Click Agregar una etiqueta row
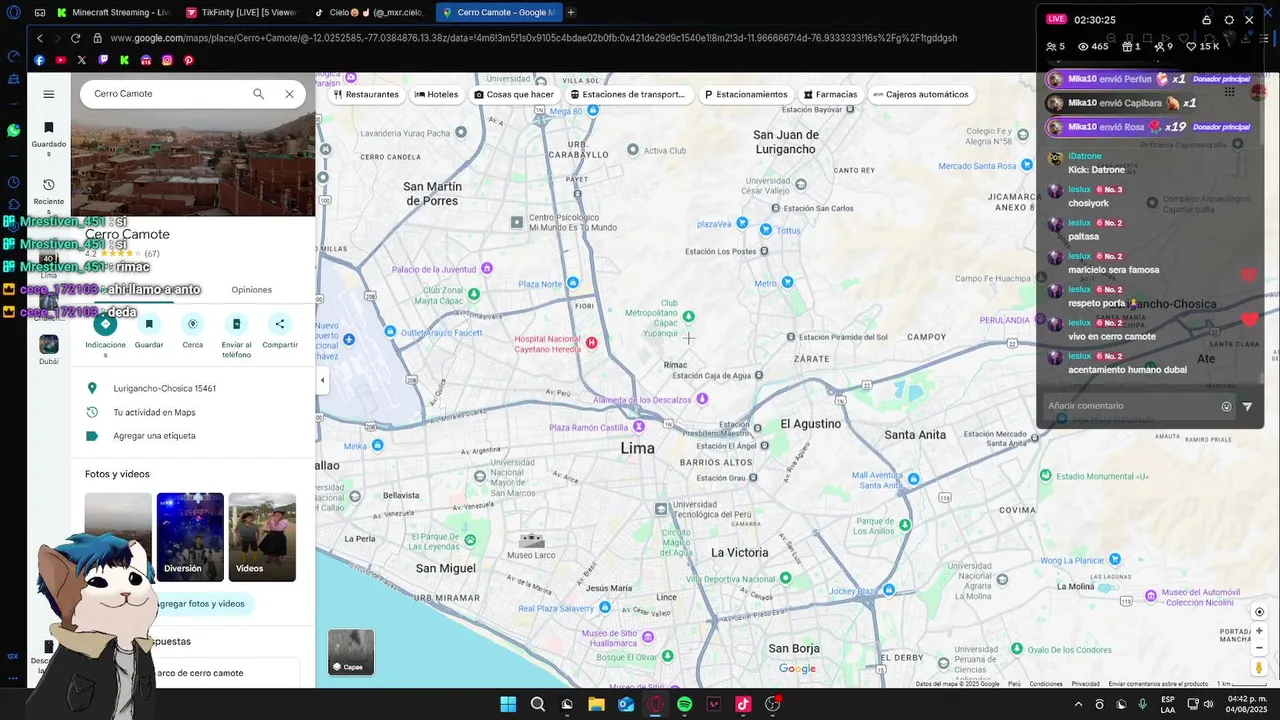This screenshot has width=1280, height=720. (x=193, y=436)
